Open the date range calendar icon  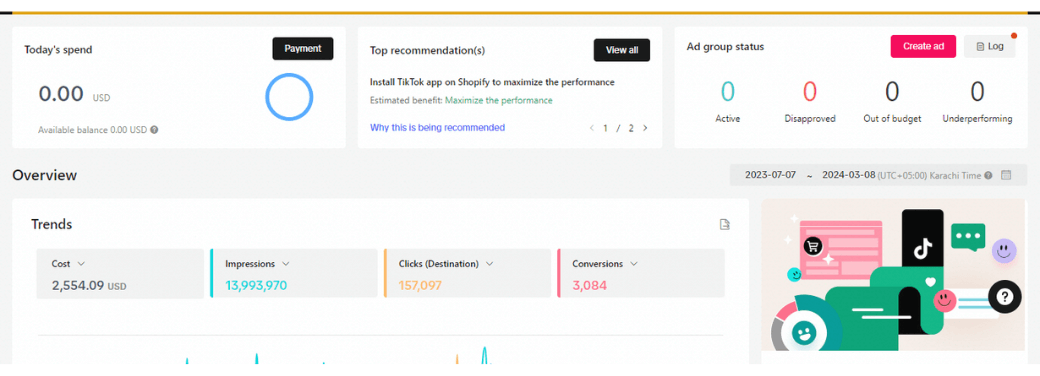pos(1006,175)
